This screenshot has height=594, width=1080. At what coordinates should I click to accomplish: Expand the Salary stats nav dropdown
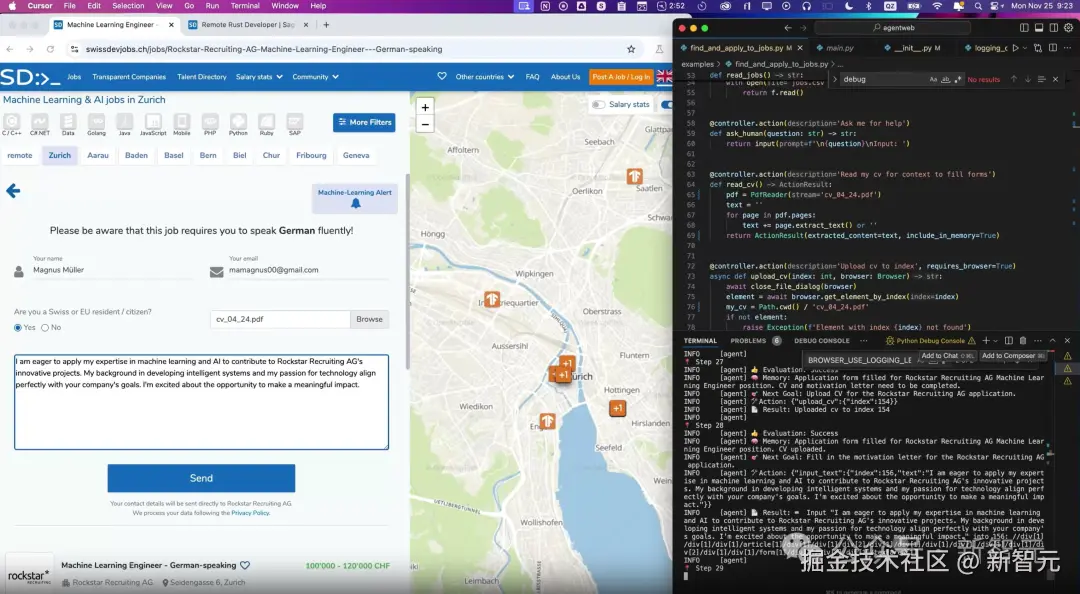point(259,76)
